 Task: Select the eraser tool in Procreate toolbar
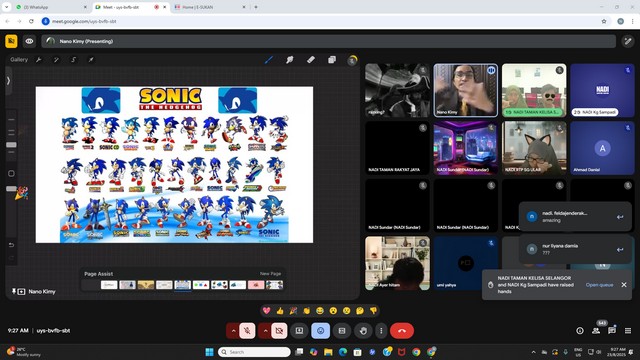click(311, 60)
